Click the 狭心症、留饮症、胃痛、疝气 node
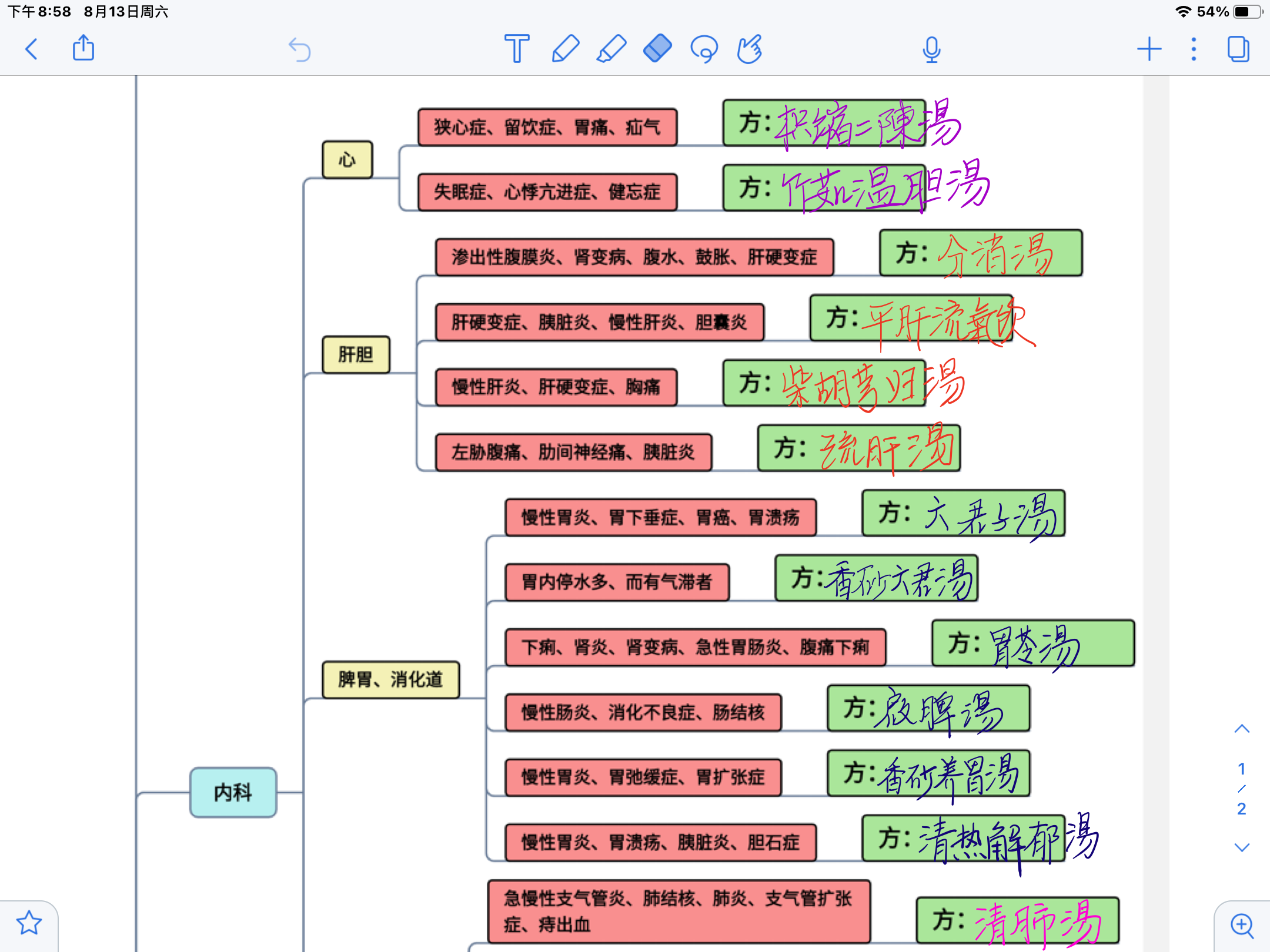 tap(547, 127)
